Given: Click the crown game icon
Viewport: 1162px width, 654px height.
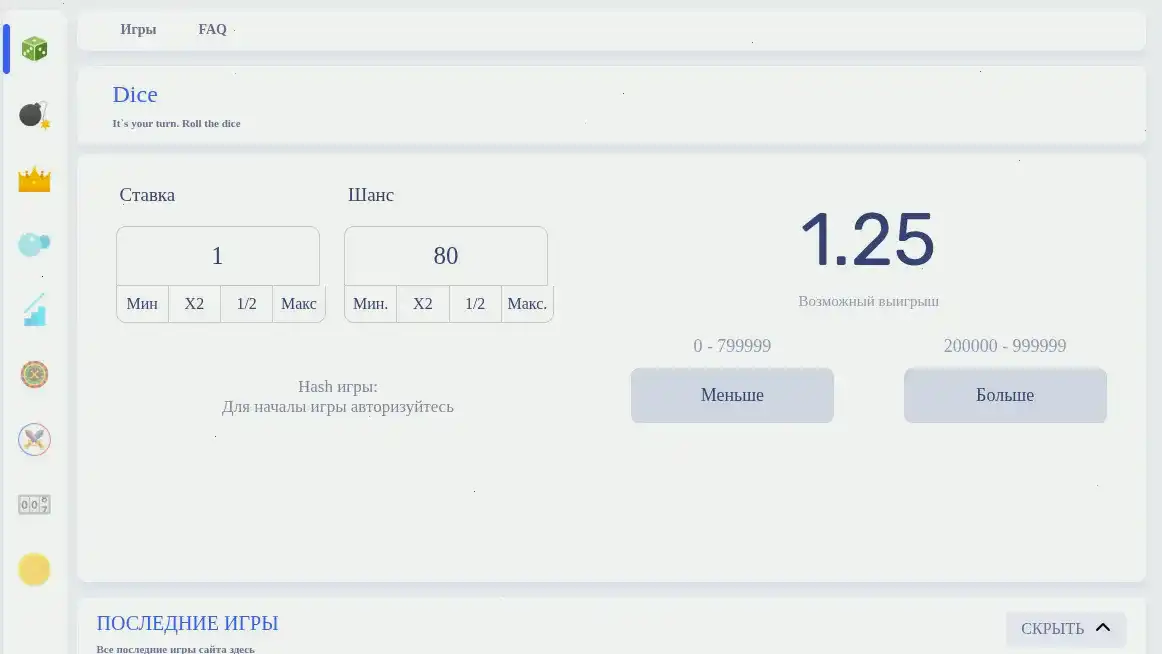Looking at the screenshot, I should (x=34, y=178).
